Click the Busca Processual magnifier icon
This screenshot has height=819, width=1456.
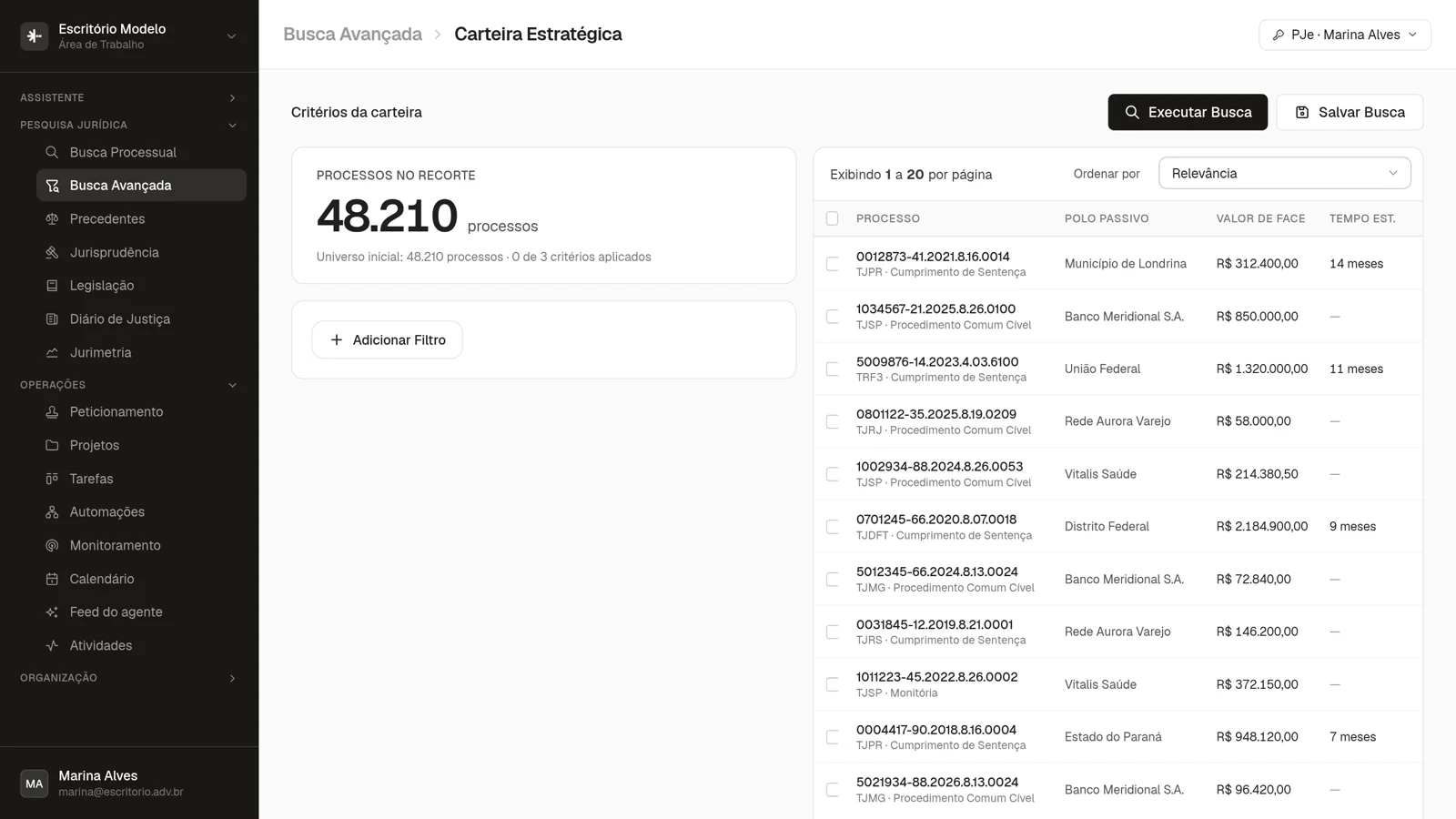click(x=52, y=152)
